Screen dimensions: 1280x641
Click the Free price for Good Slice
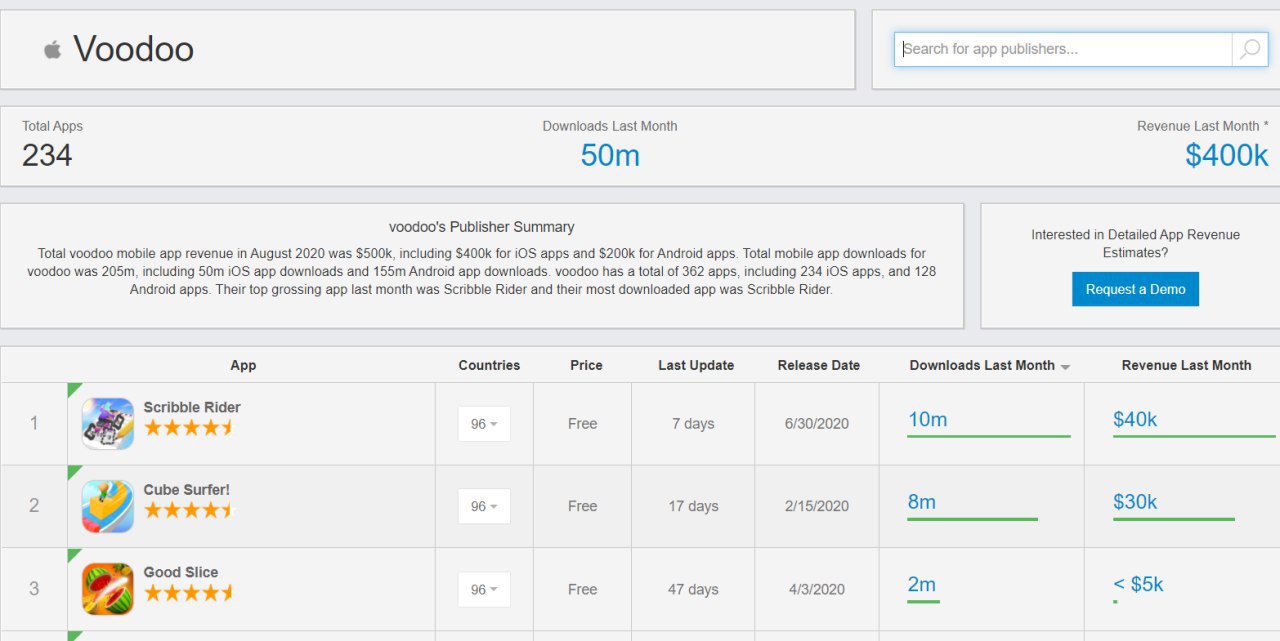(x=582, y=589)
